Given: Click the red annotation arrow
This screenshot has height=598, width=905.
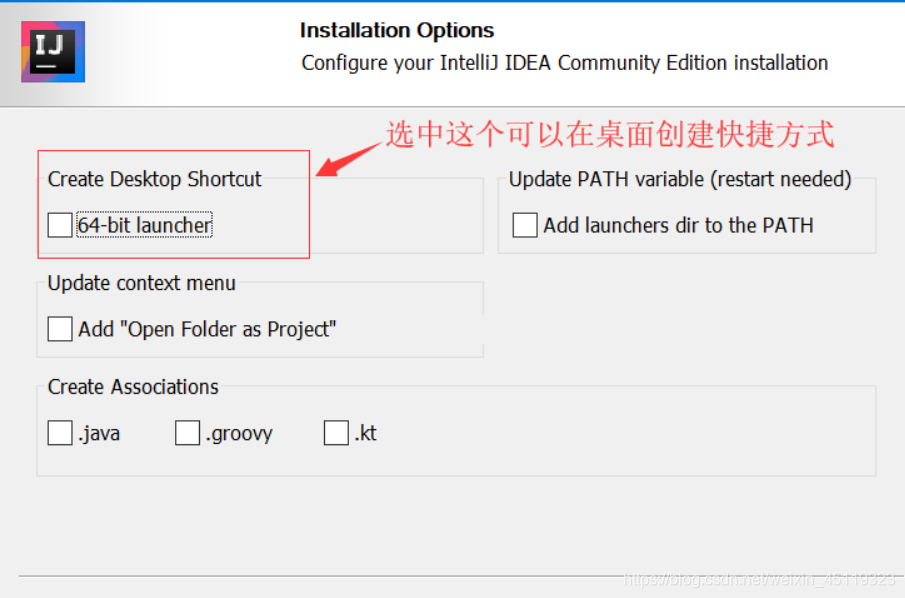Looking at the screenshot, I should click(x=349, y=159).
